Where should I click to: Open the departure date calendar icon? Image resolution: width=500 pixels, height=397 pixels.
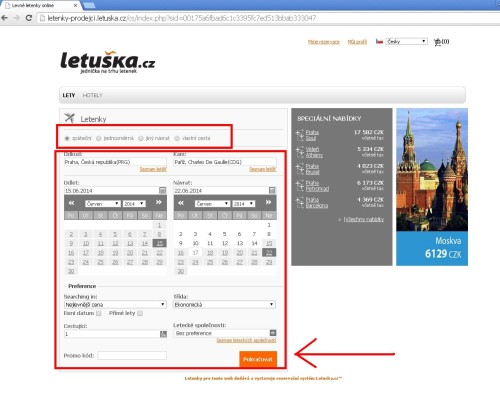click(x=162, y=190)
